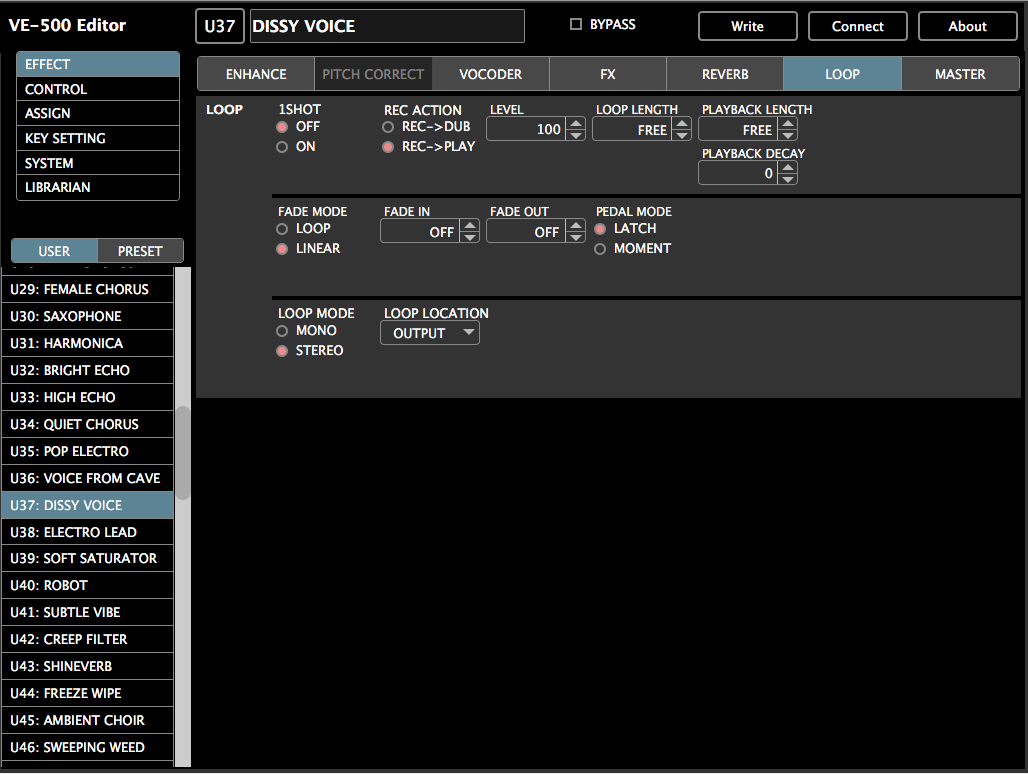Image resolution: width=1028 pixels, height=774 pixels.
Task: Select patch U30: SAXOPHONE
Action: [88, 316]
